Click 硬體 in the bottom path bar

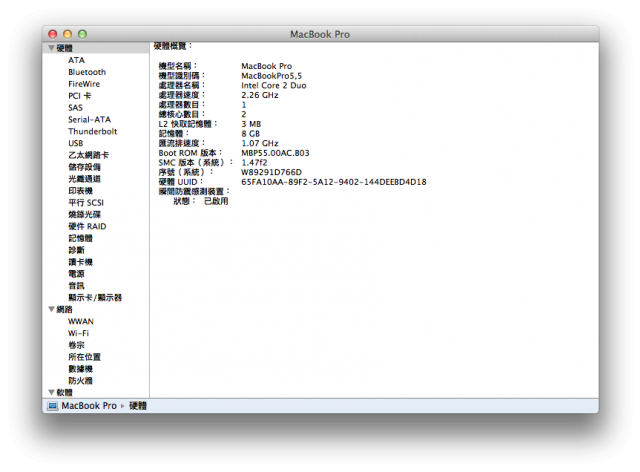138,406
